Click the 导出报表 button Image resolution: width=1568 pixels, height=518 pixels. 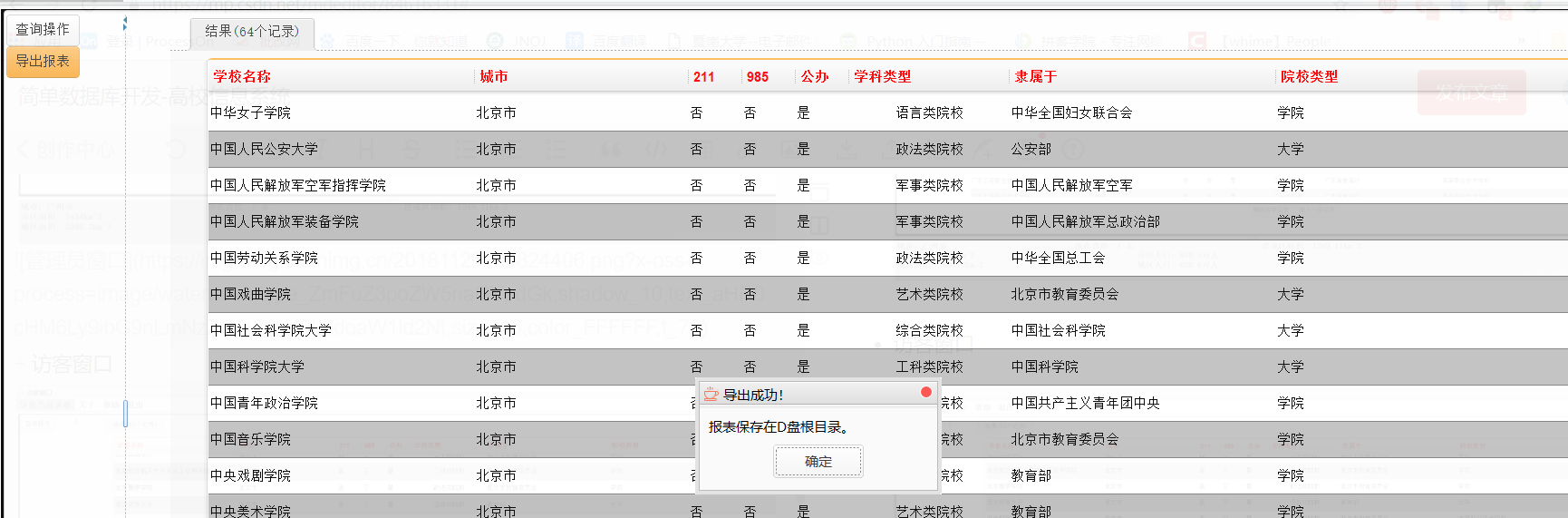(43, 62)
